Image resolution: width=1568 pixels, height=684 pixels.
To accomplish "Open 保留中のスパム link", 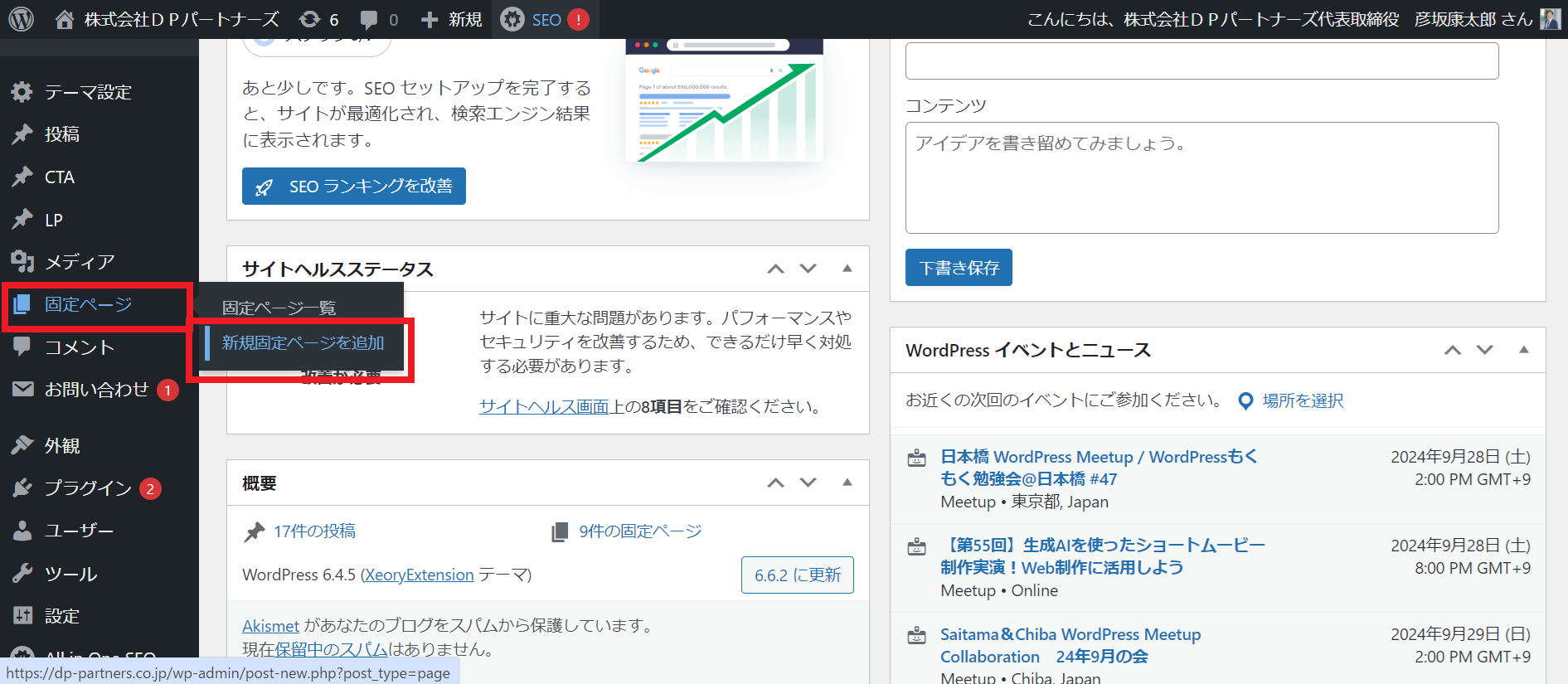I will pyautogui.click(x=332, y=649).
